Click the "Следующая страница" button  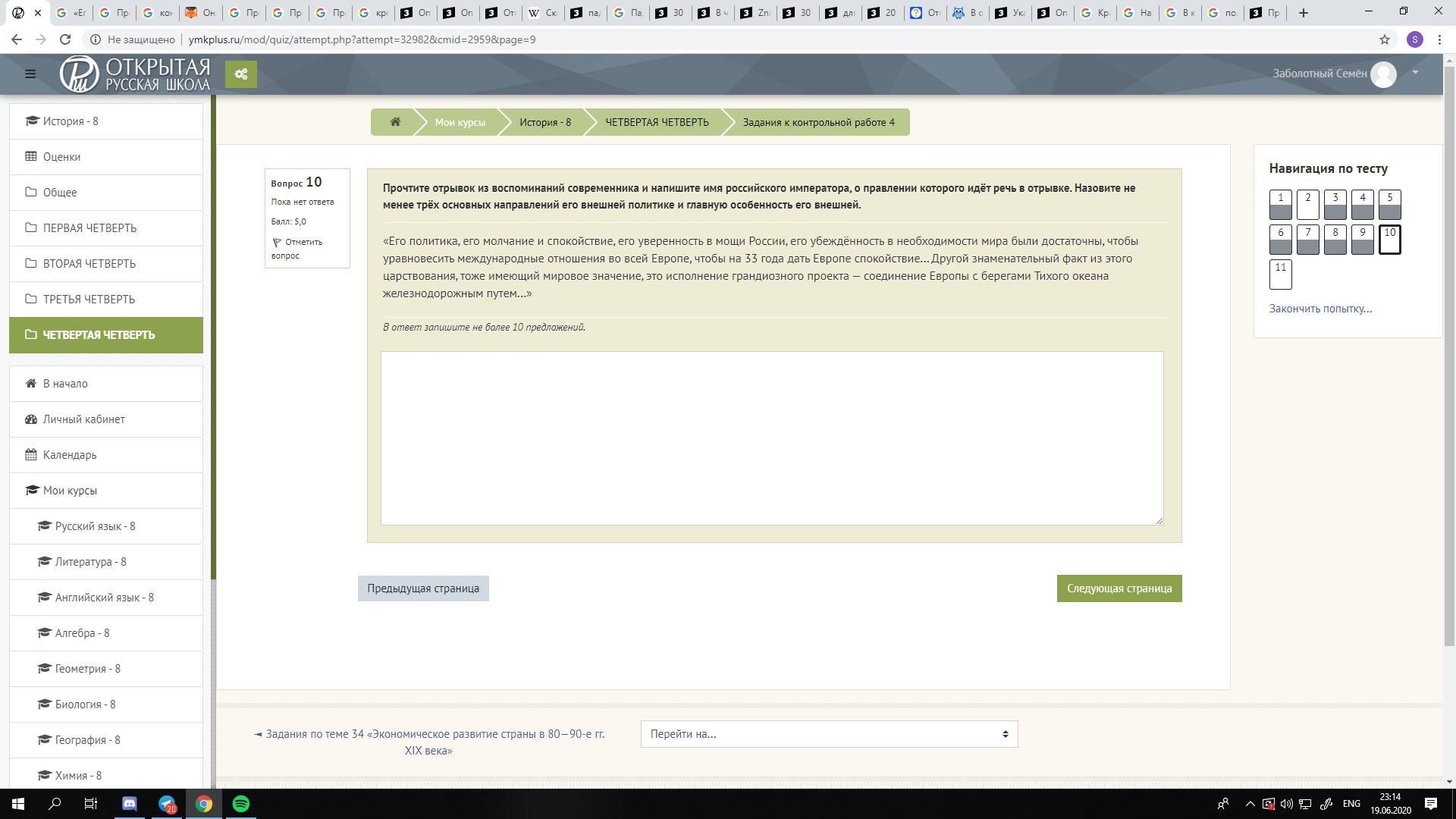click(1119, 588)
